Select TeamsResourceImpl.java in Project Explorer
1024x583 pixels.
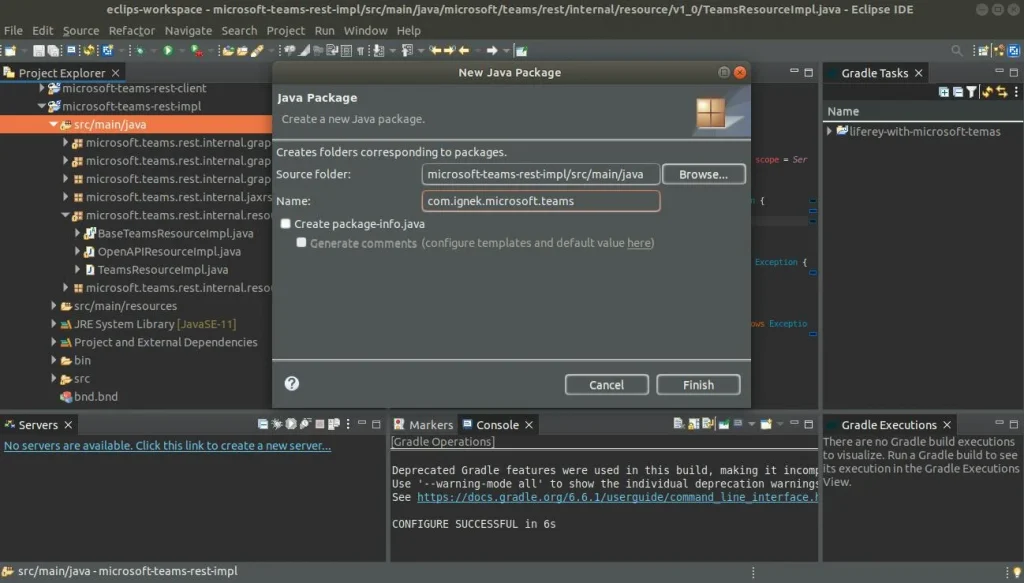click(163, 270)
